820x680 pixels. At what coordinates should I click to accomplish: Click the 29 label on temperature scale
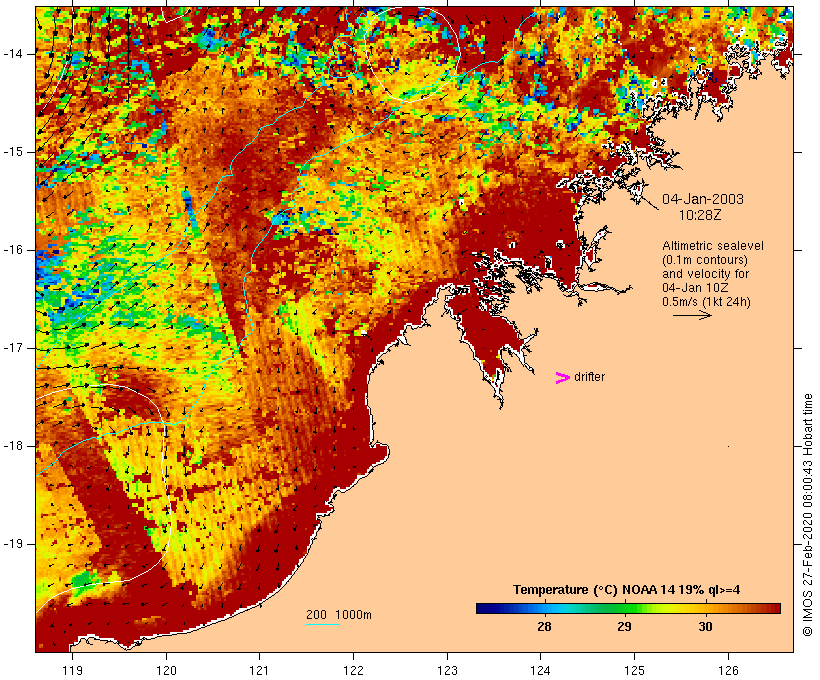[624, 626]
